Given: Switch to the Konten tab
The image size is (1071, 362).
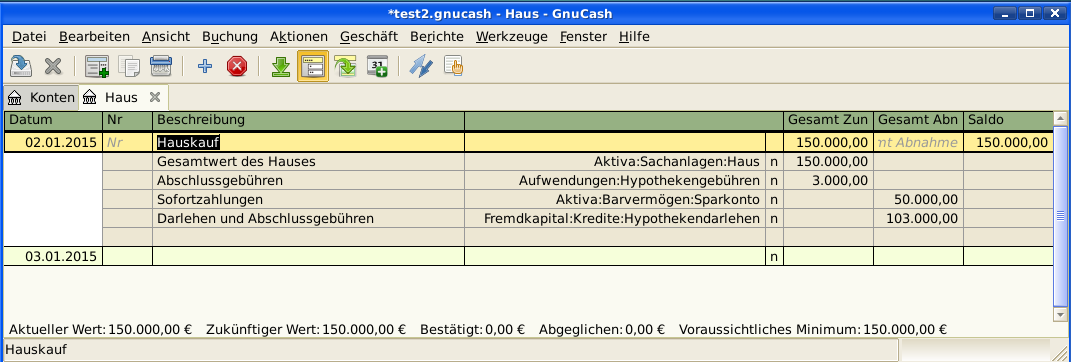Looking at the screenshot, I should [42, 98].
